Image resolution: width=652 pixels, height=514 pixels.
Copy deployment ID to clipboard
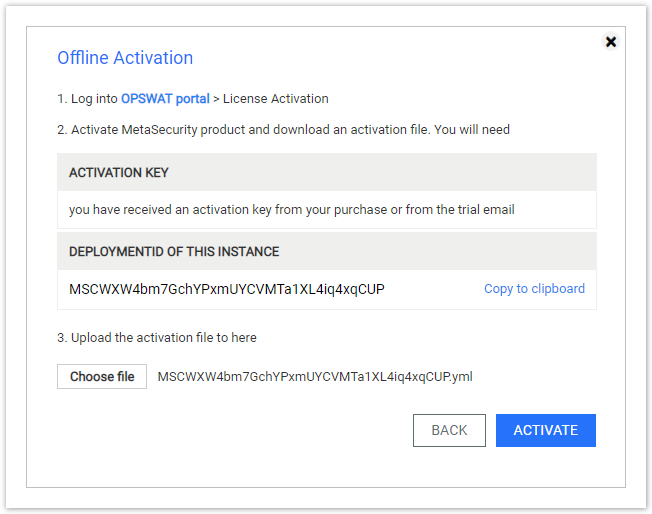tap(534, 289)
